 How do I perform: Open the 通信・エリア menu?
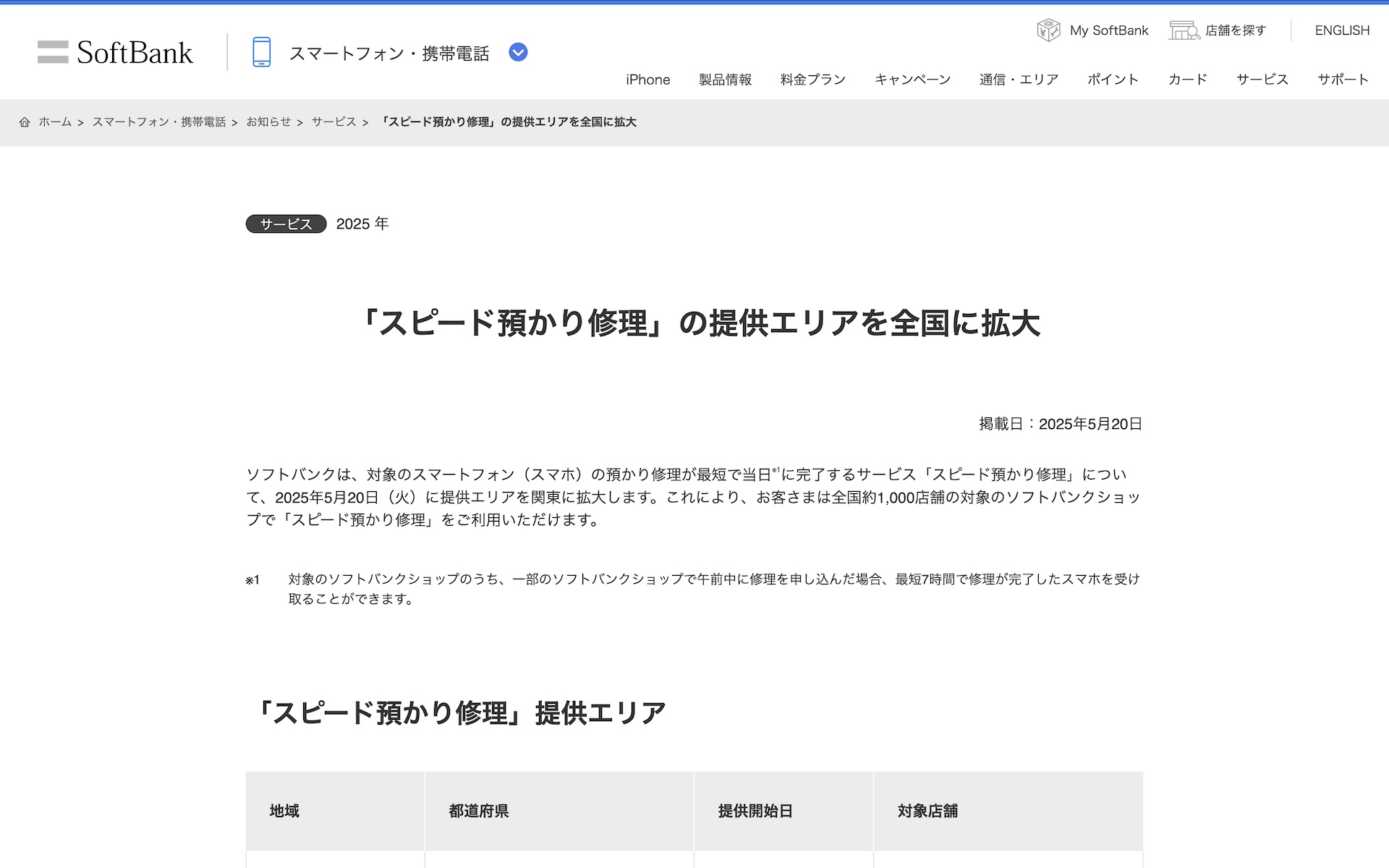point(1019,80)
